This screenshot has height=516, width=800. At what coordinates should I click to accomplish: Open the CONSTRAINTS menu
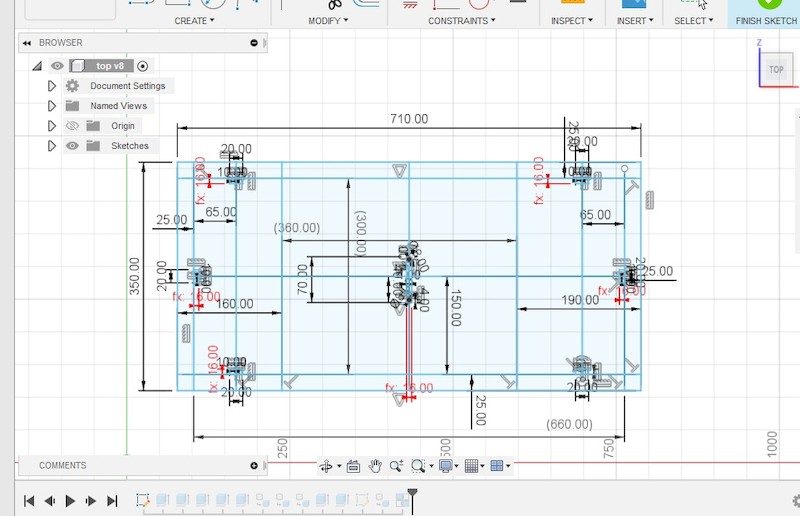point(461,21)
